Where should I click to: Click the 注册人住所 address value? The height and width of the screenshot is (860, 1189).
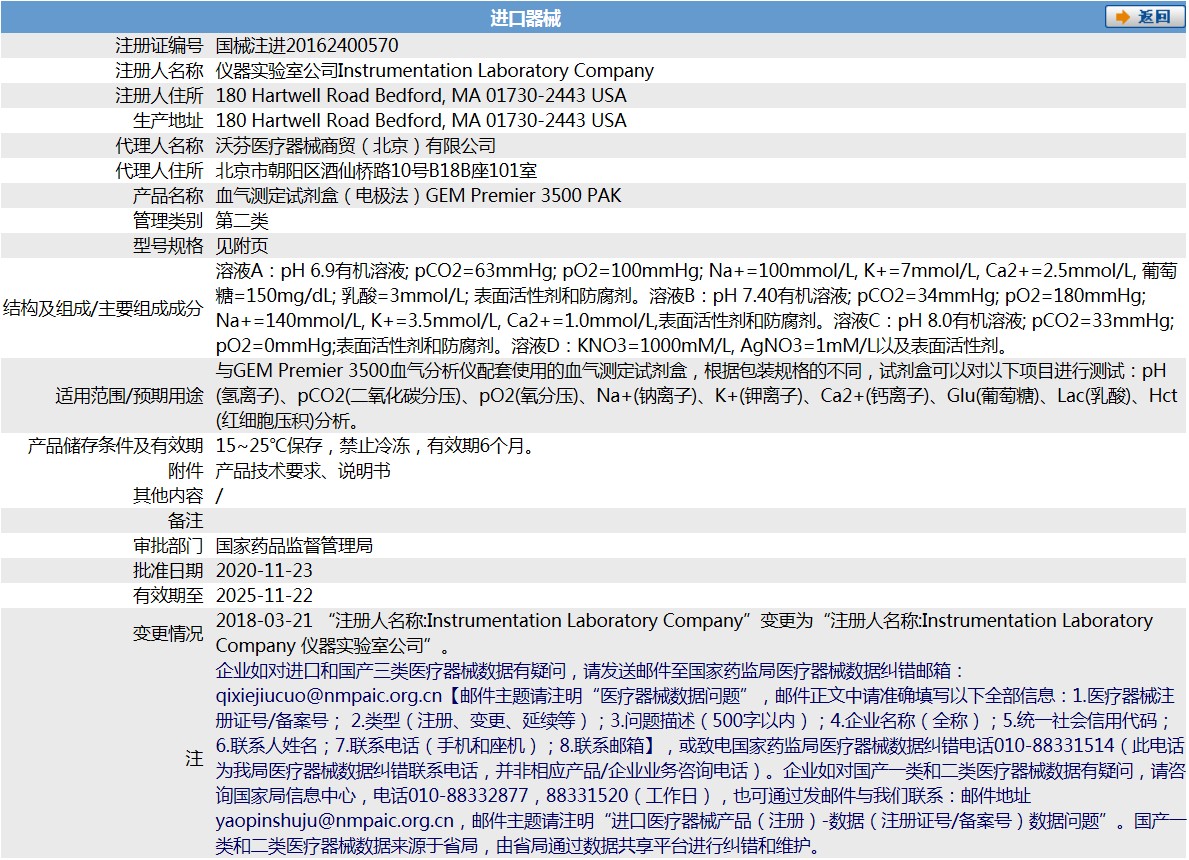click(421, 96)
